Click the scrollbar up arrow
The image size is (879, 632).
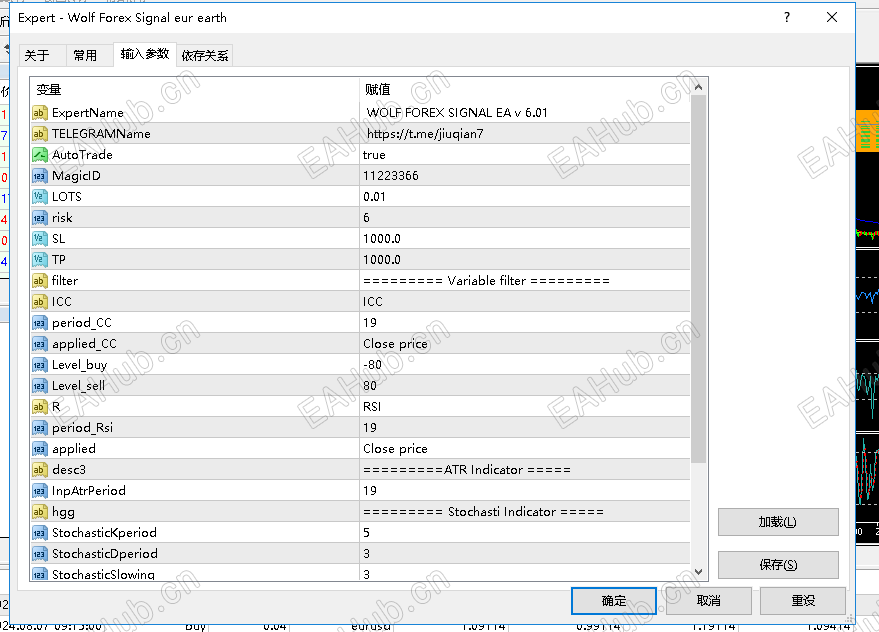pyautogui.click(x=698, y=87)
